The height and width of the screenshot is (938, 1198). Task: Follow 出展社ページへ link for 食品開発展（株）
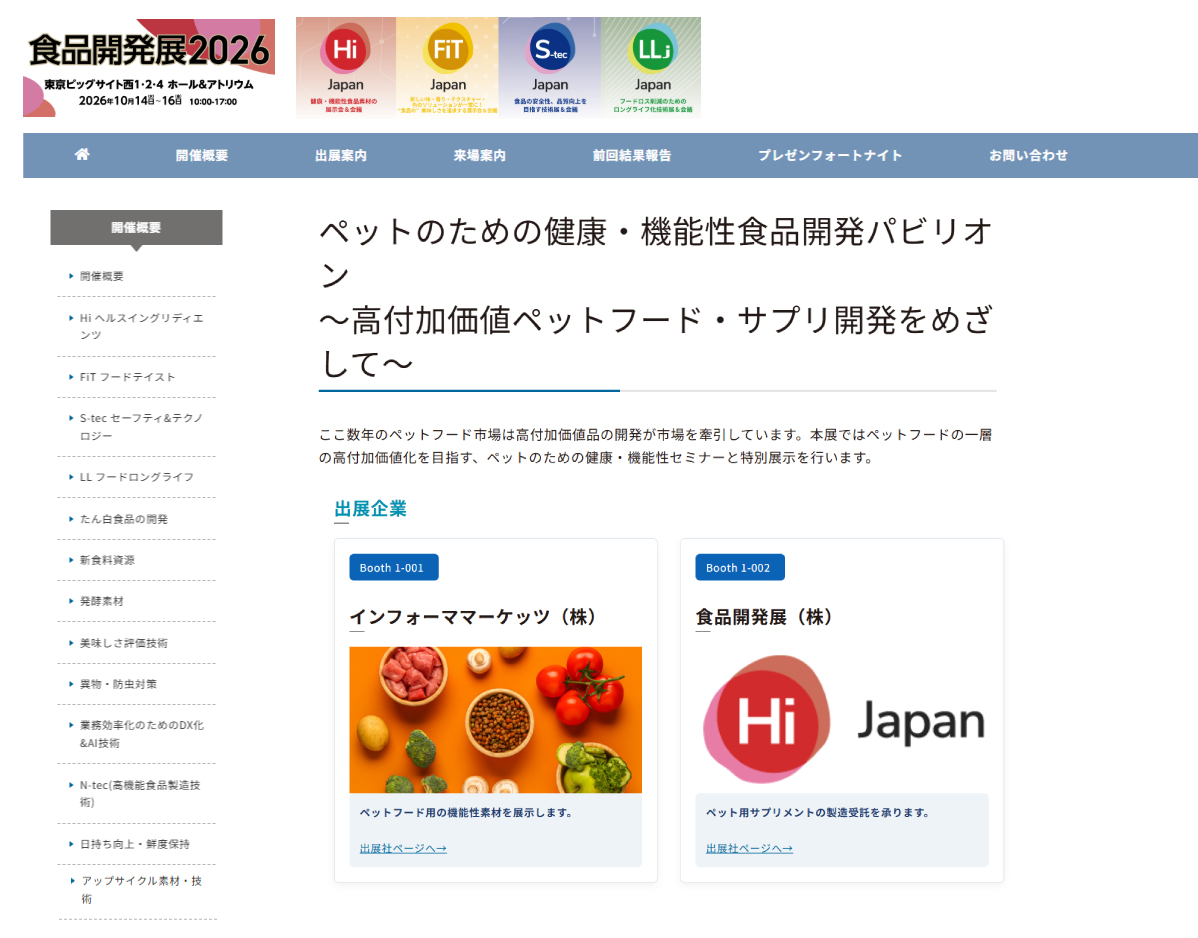point(749,849)
